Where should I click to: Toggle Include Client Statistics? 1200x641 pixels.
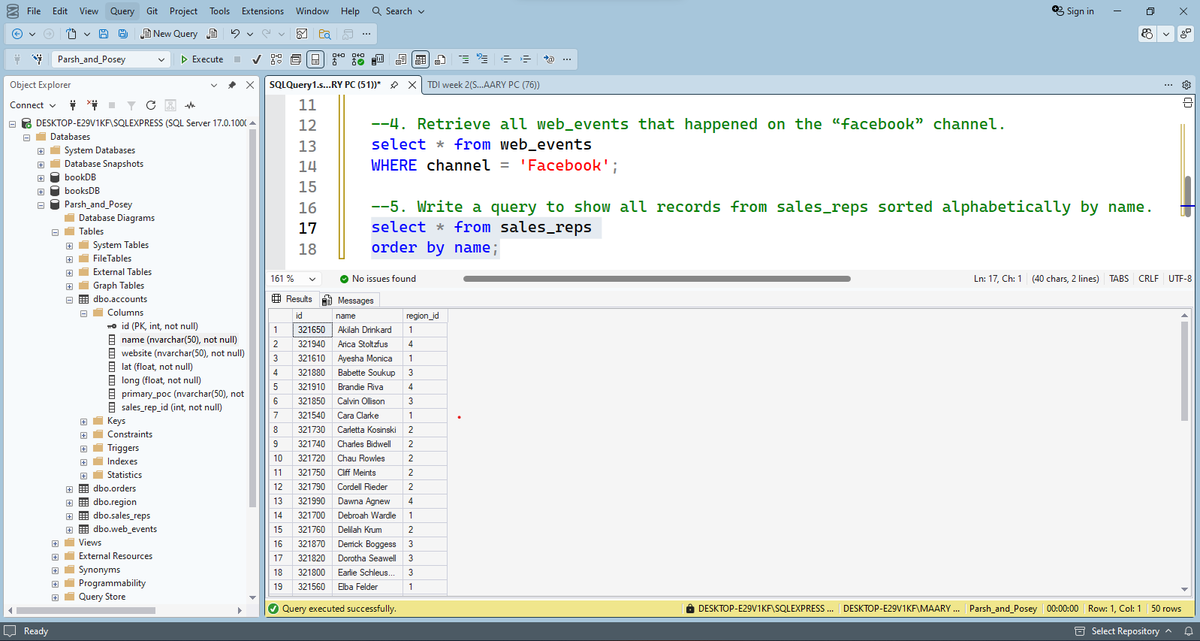(x=377, y=59)
